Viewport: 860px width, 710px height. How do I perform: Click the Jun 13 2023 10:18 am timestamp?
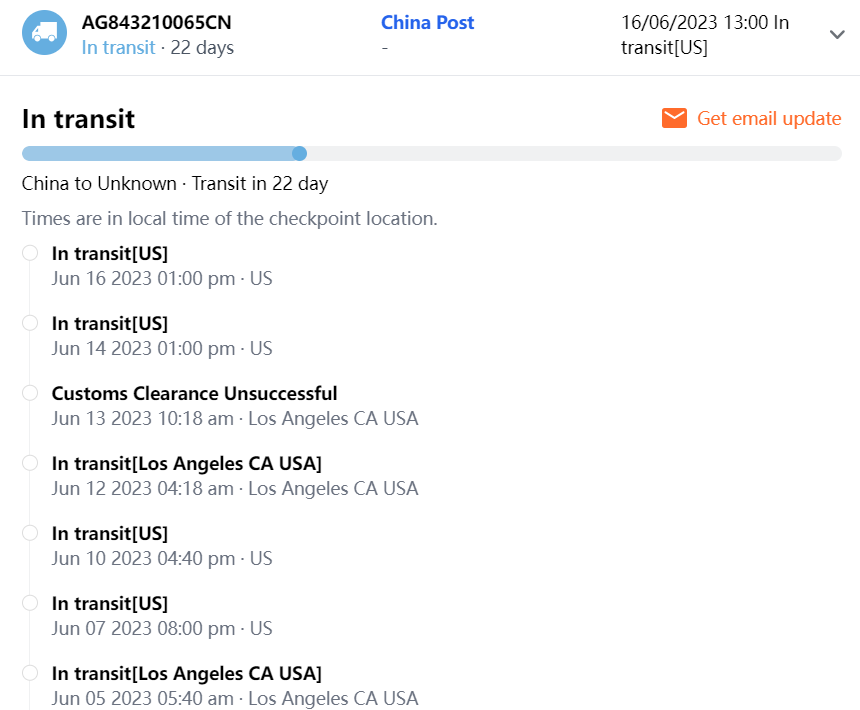coord(142,418)
